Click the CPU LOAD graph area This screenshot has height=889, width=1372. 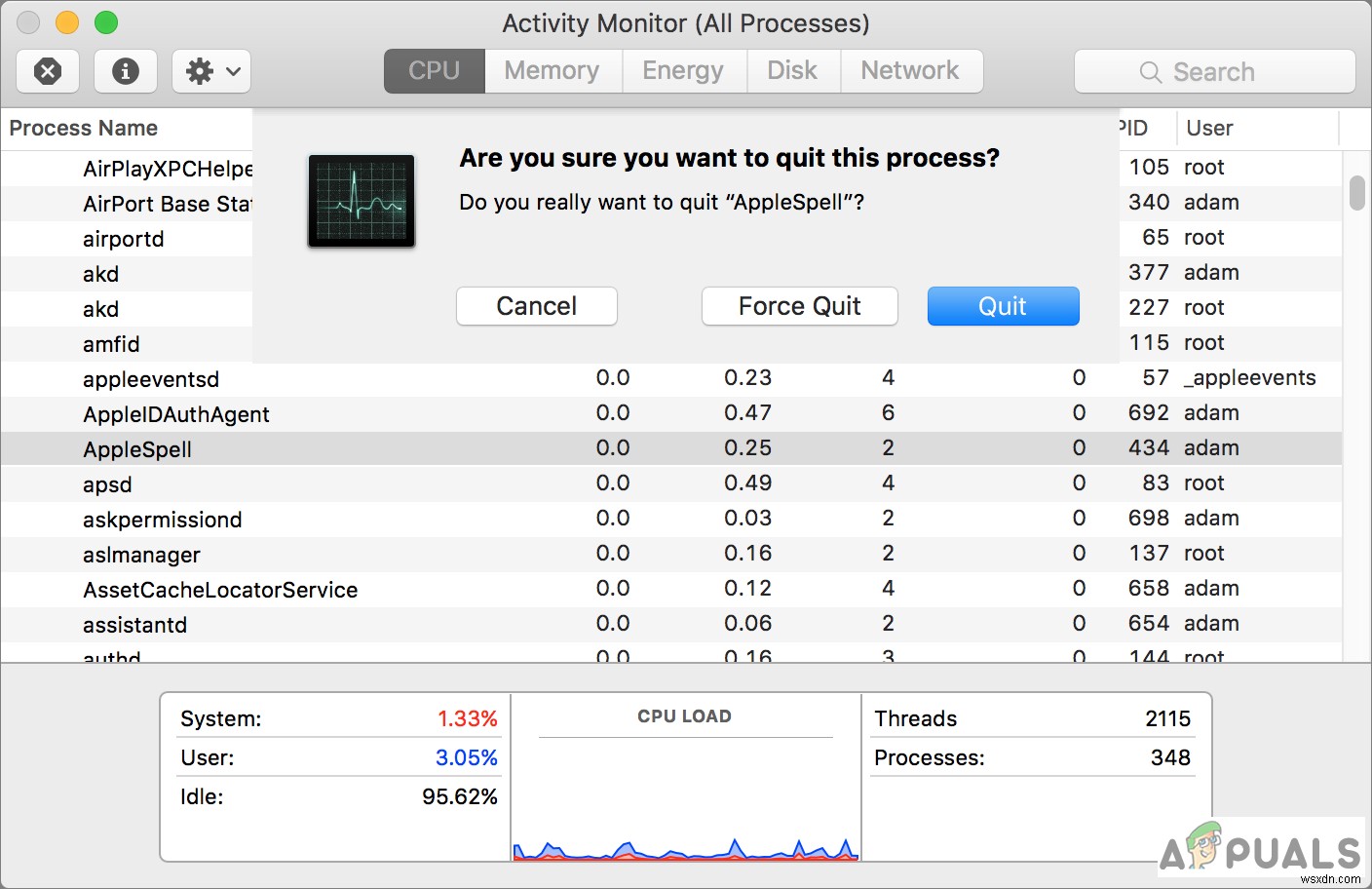point(685,780)
